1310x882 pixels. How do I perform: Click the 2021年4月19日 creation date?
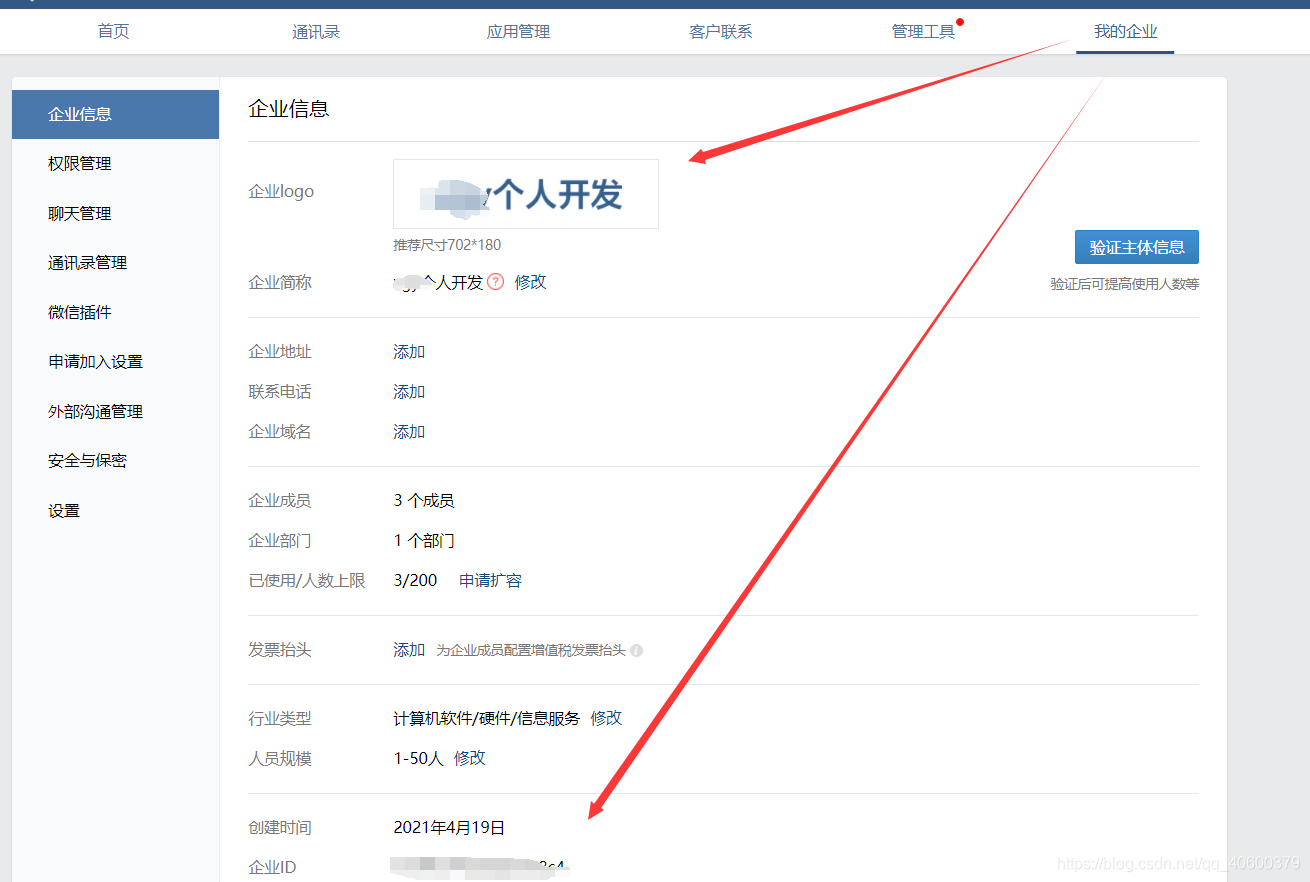(449, 827)
